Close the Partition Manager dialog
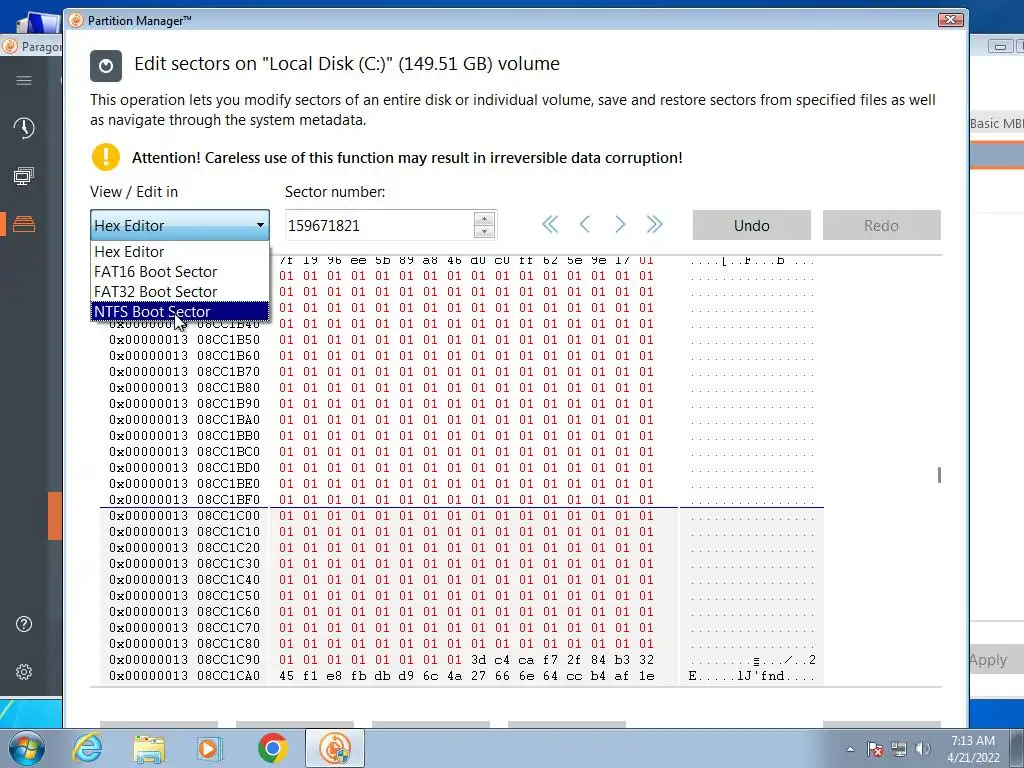Screen dimensions: 1024x768 [951, 20]
